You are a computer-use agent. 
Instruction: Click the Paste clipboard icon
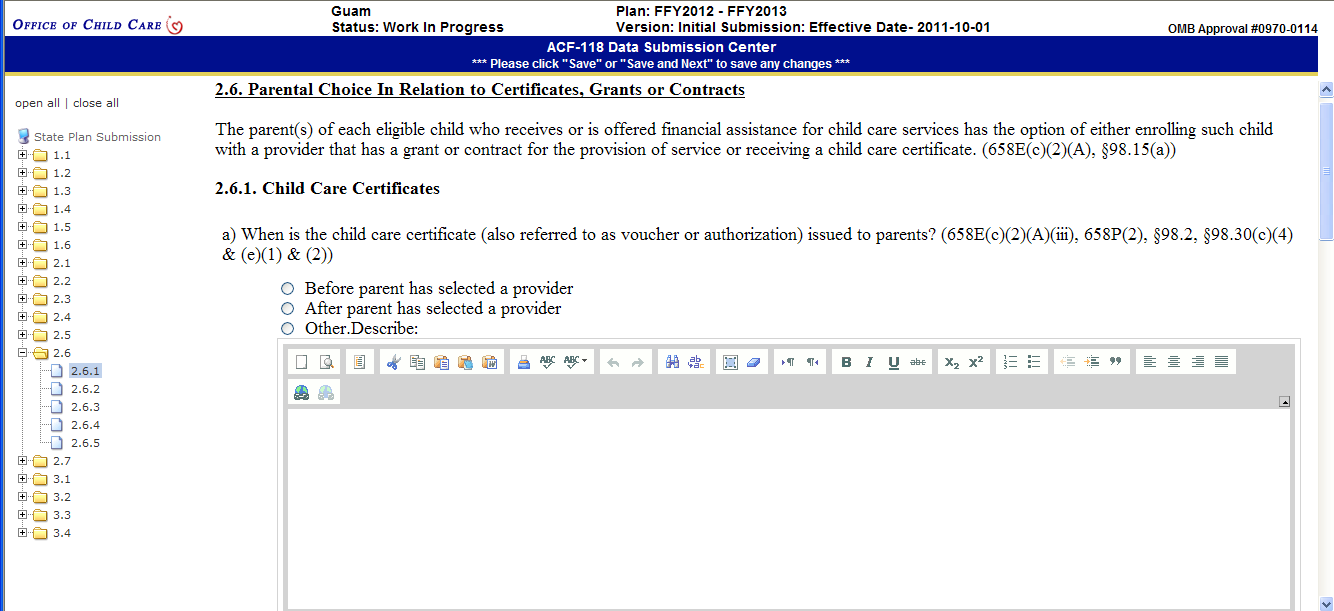click(x=441, y=362)
